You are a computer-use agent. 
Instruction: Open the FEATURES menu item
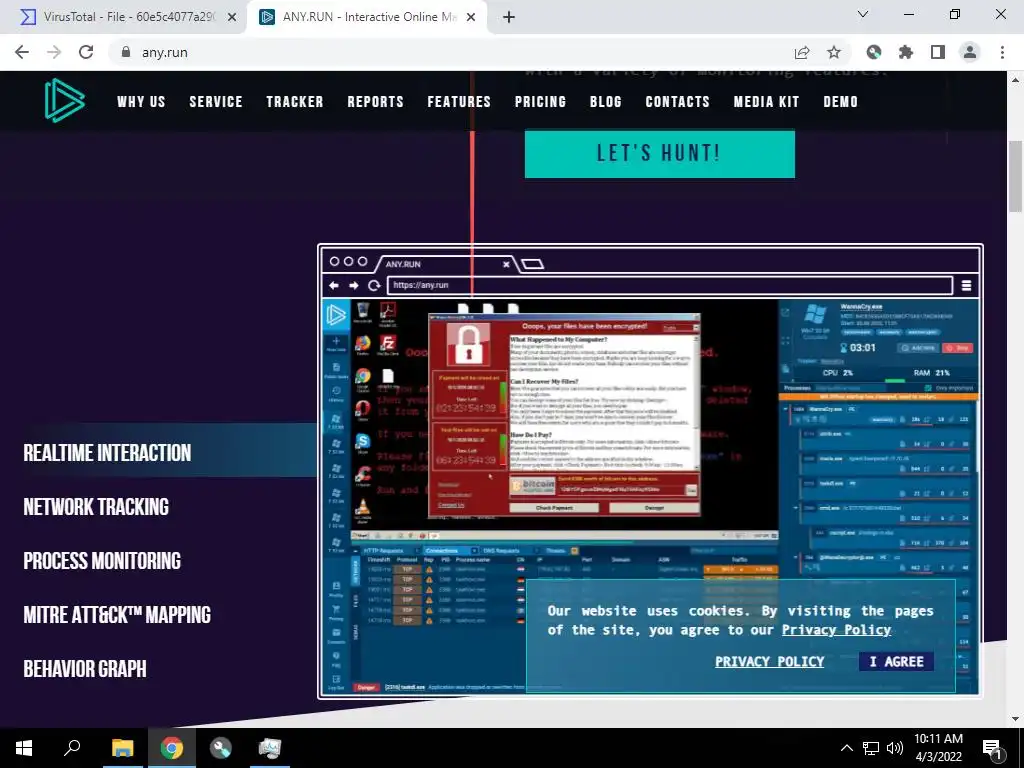[x=459, y=102]
